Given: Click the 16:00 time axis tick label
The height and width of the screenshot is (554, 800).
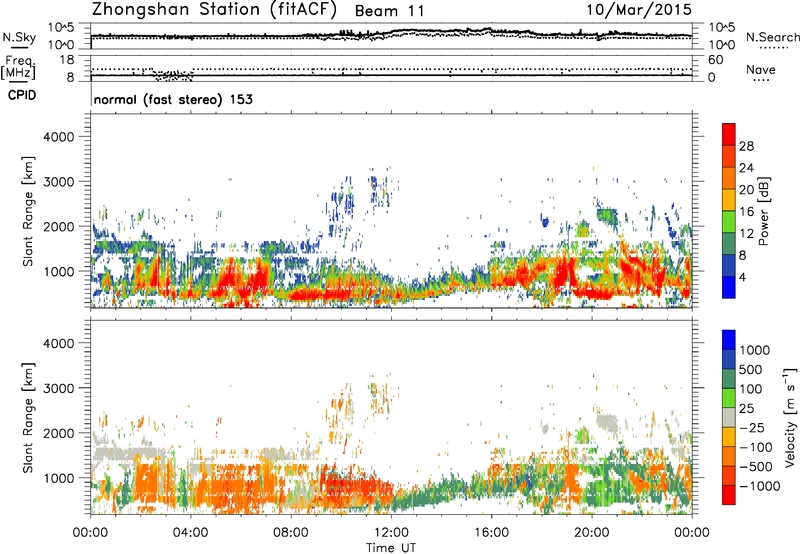Looking at the screenshot, I should click(x=491, y=533).
